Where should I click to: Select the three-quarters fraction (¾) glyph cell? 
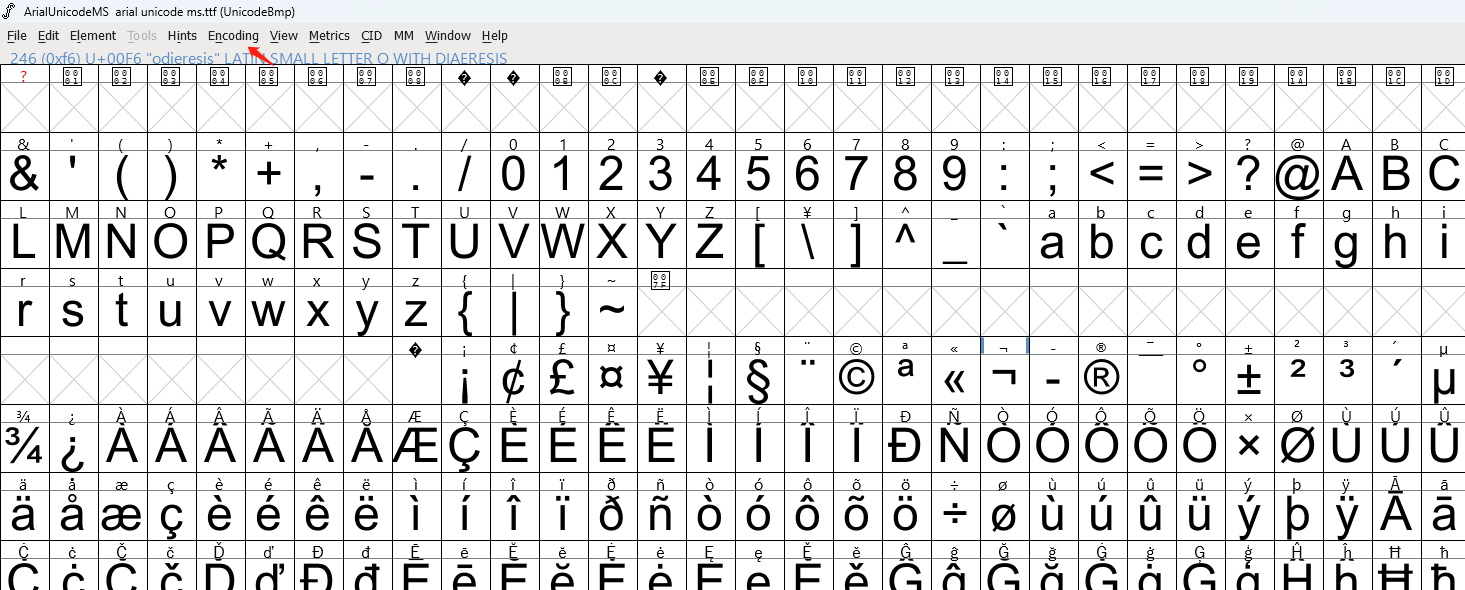point(24,447)
